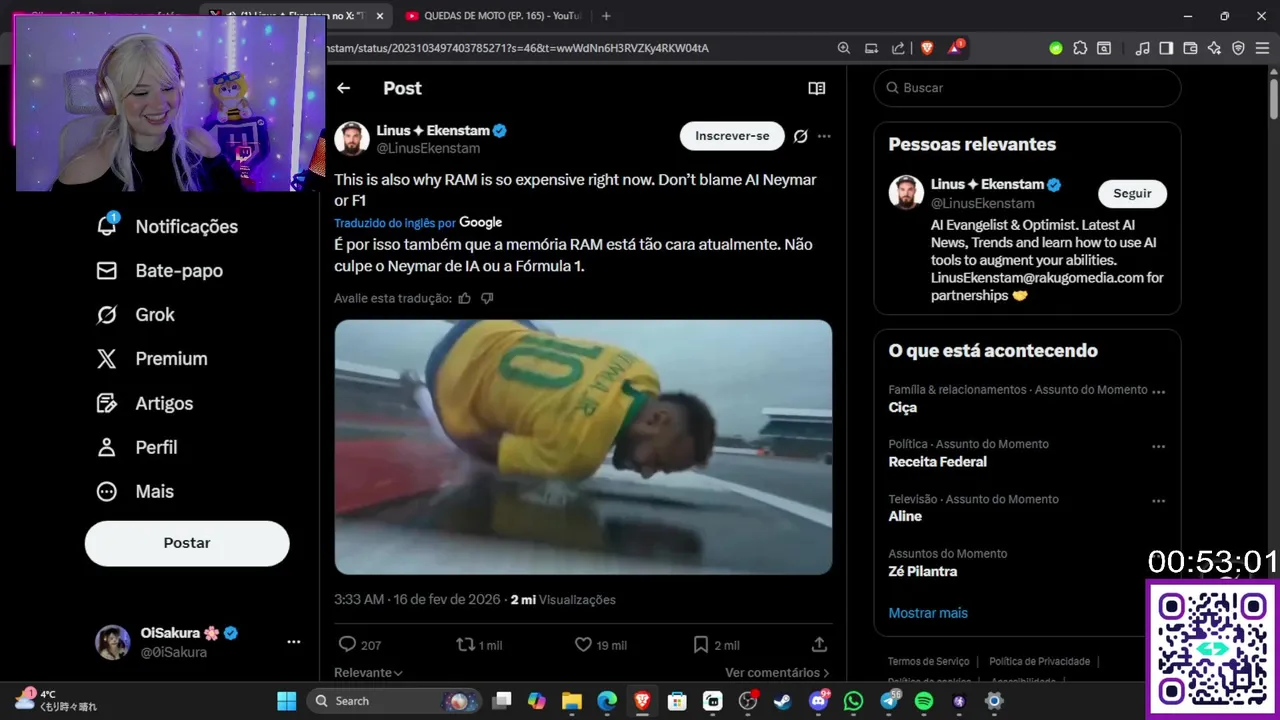Like the translation with thumbs up
The height and width of the screenshot is (720, 1280).
click(464, 298)
